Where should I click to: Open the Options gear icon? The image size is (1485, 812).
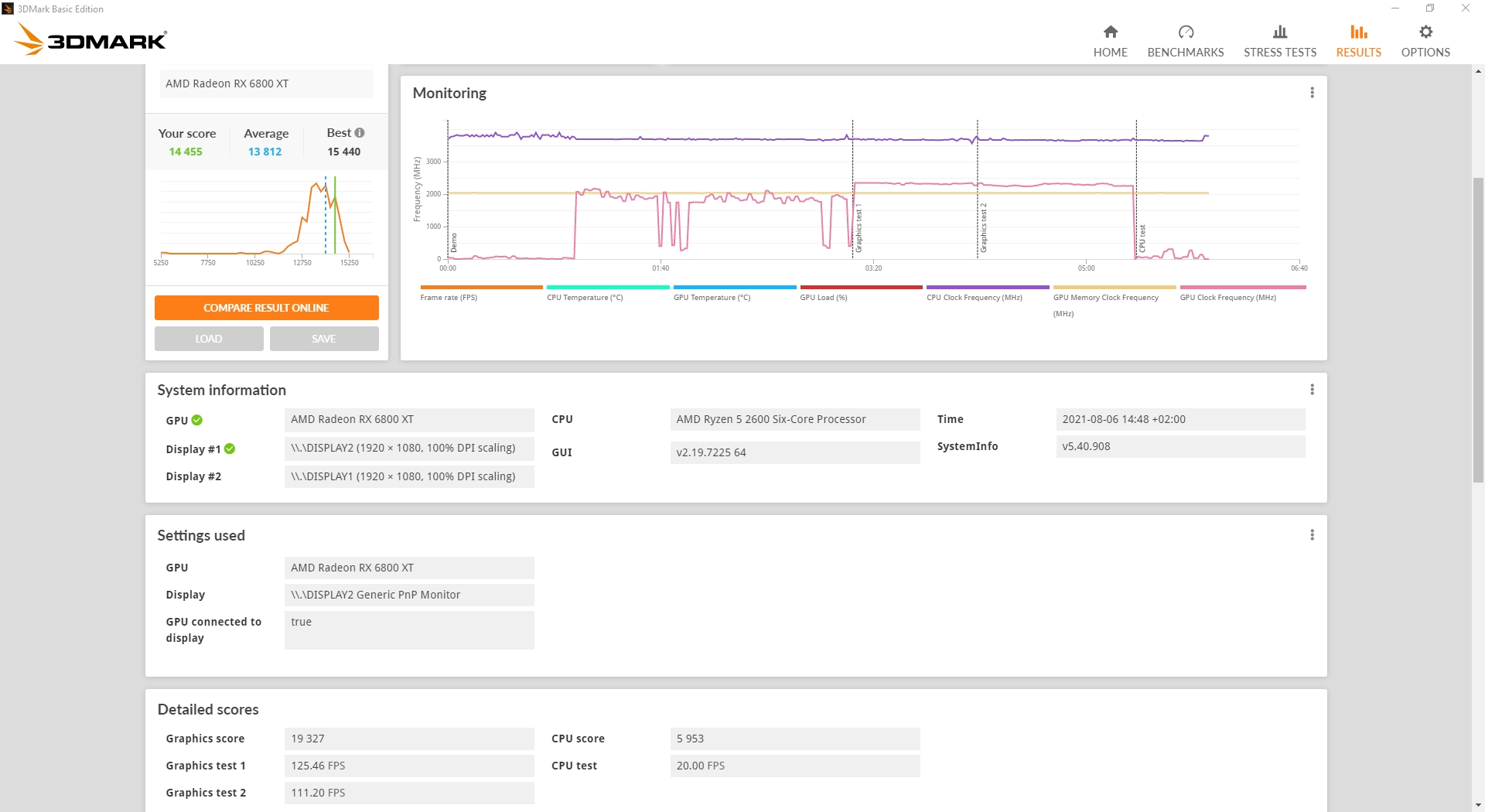pyautogui.click(x=1425, y=32)
